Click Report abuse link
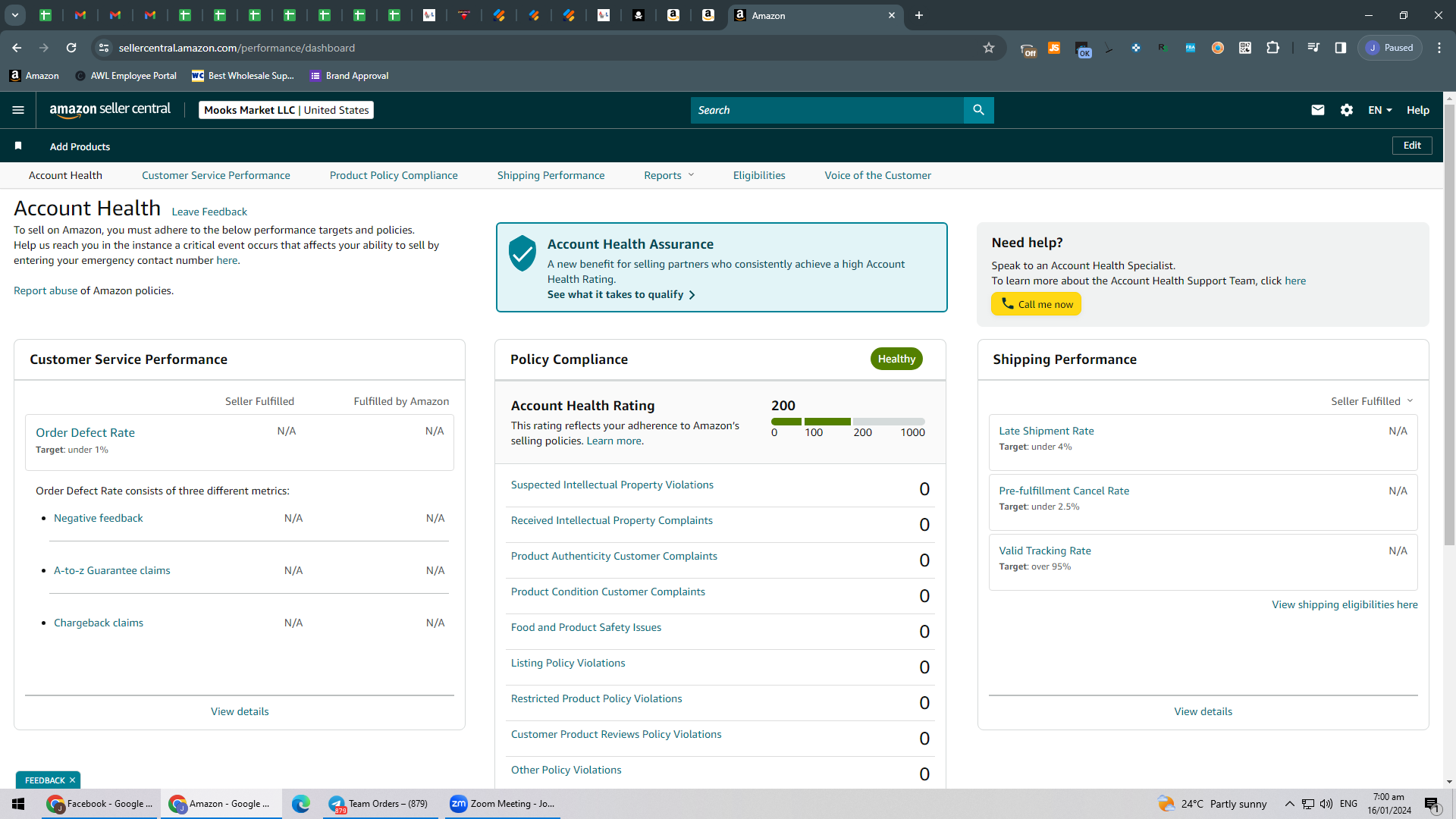Viewport: 1456px width, 819px height. click(45, 290)
